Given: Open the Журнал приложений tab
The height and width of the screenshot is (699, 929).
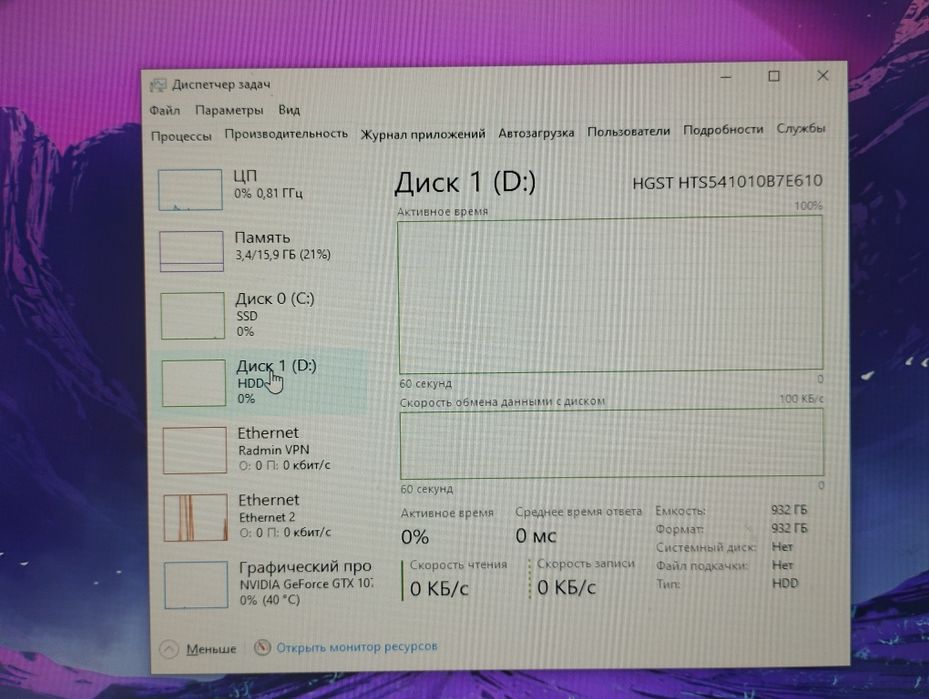Looking at the screenshot, I should (x=423, y=134).
